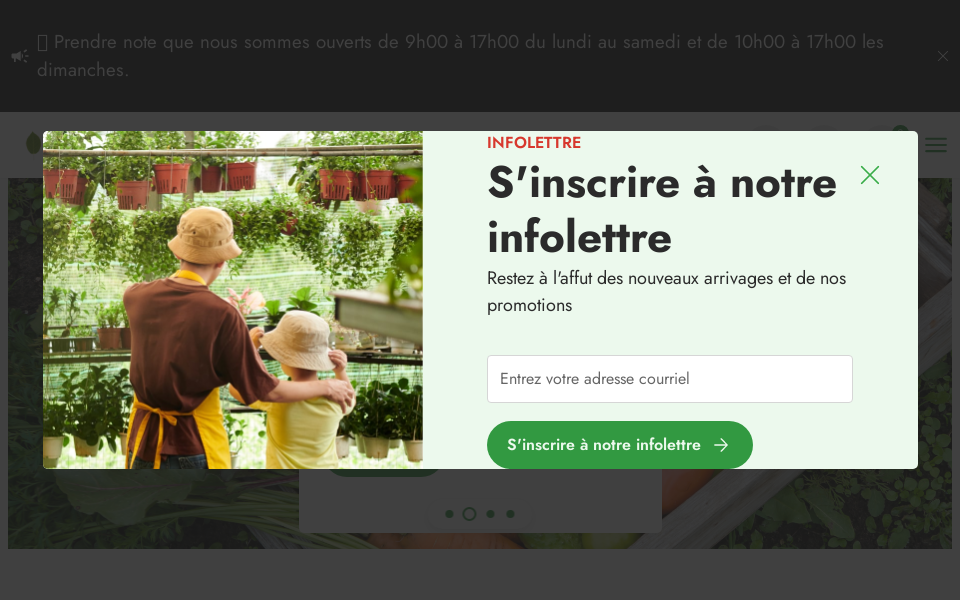Click the red 'INFOLETTRE' label

point(534,143)
